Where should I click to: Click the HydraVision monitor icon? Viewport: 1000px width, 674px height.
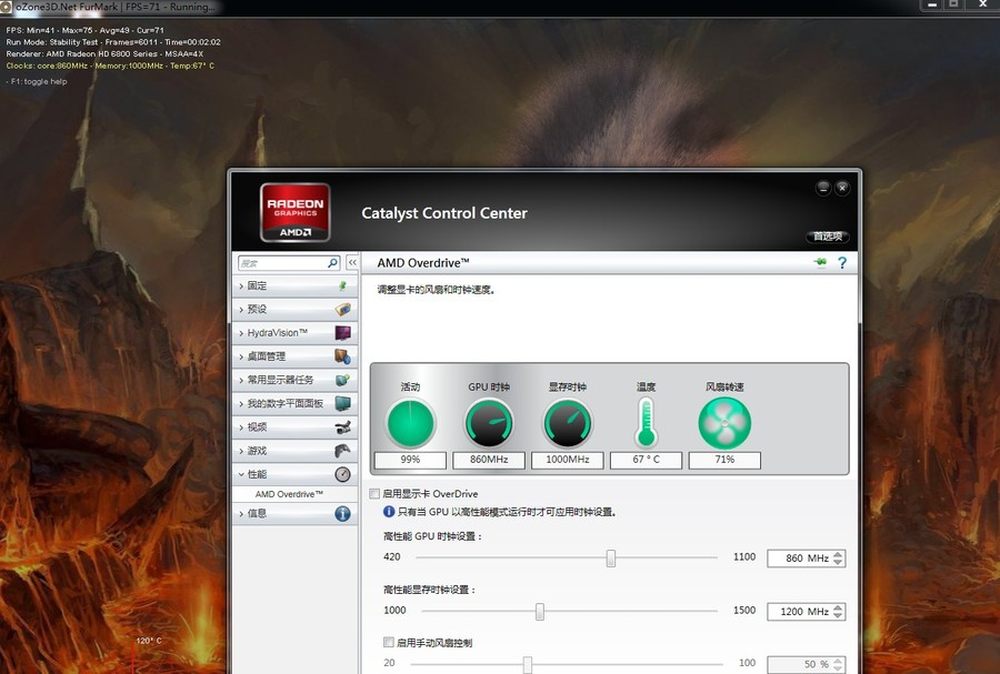(x=342, y=333)
